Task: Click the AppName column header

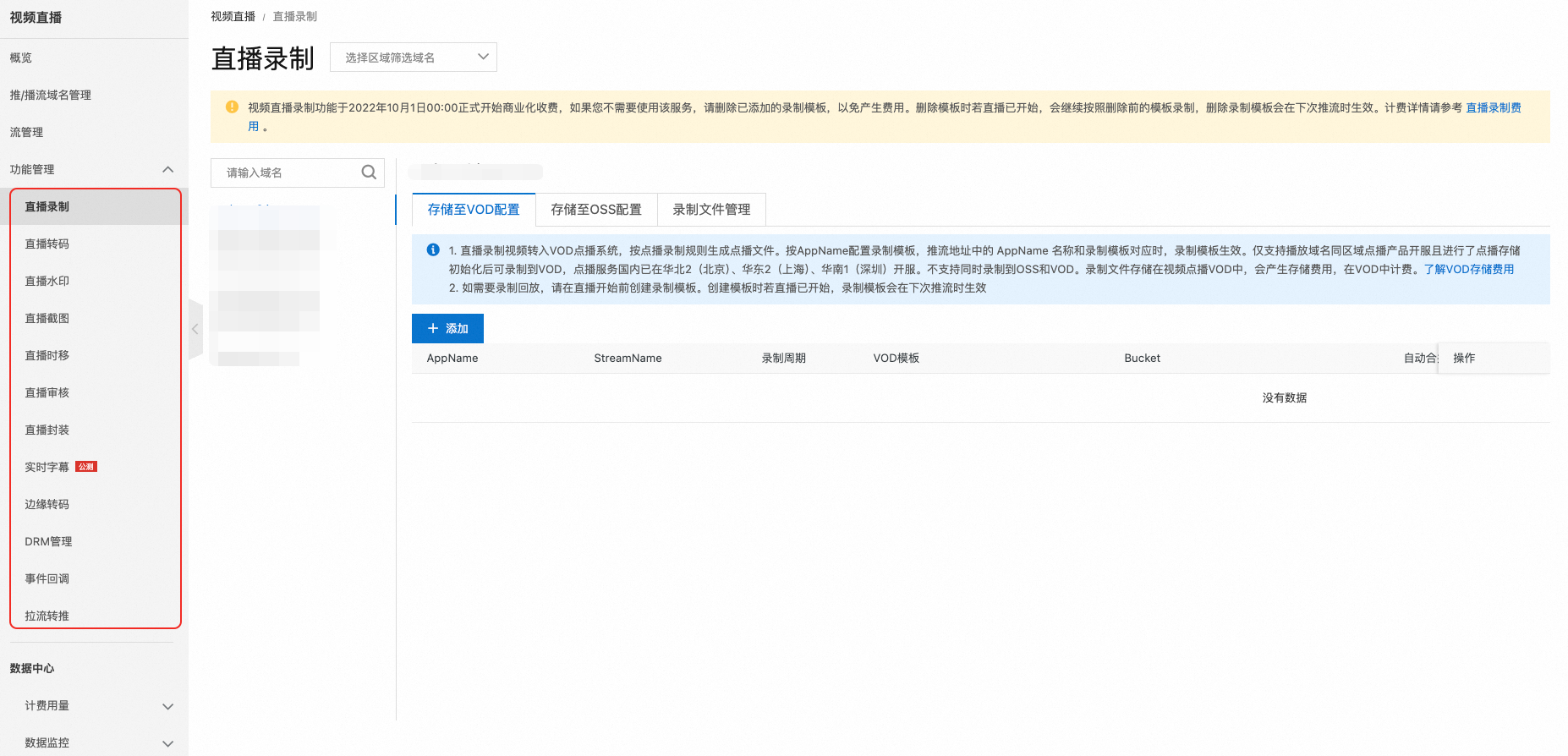Action: (452, 358)
